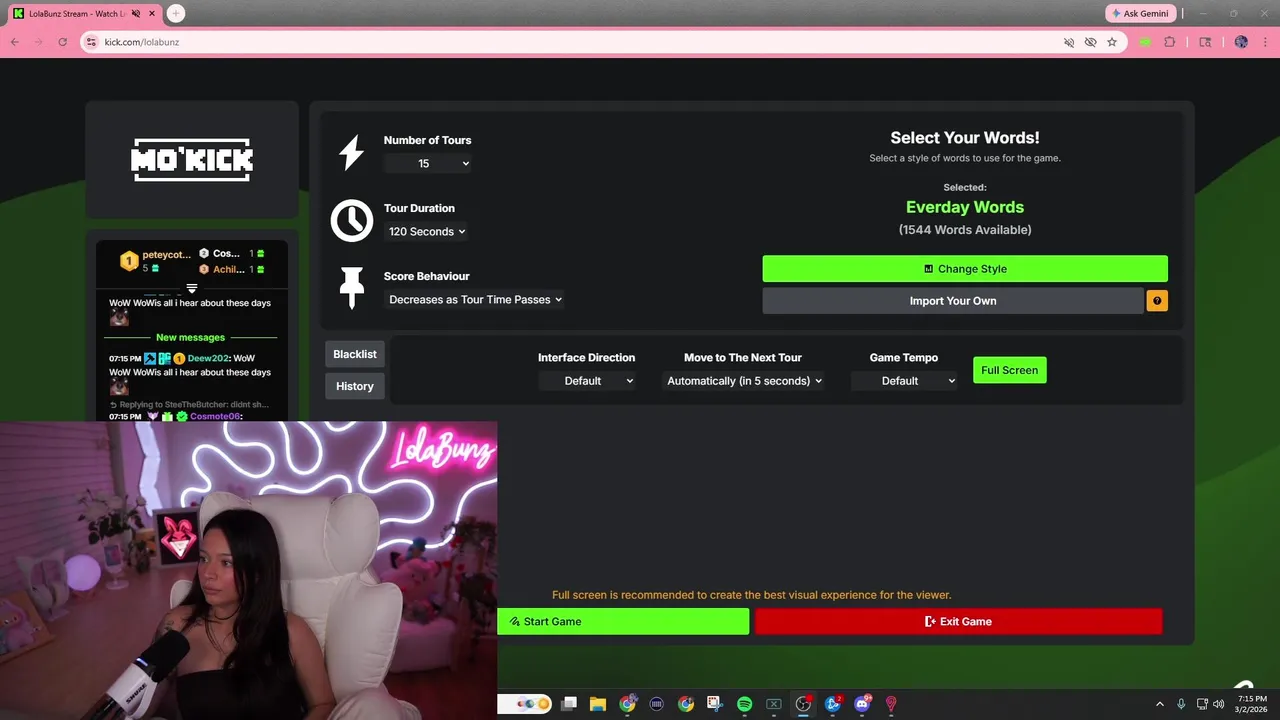1280x720 pixels.
Task: Open the Interface Direction dropdown
Action: tap(587, 381)
